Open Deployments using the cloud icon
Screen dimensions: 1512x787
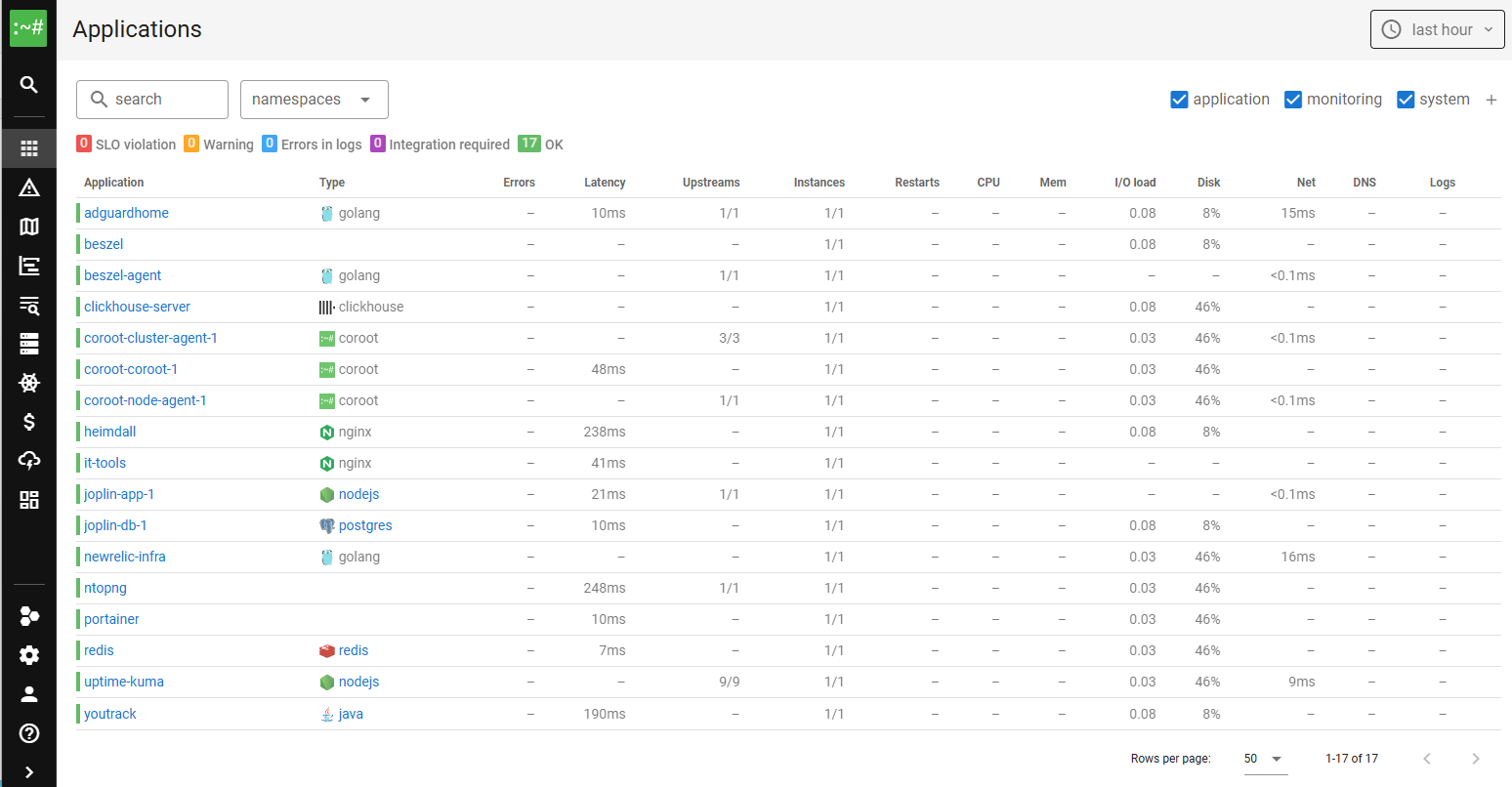(x=28, y=461)
